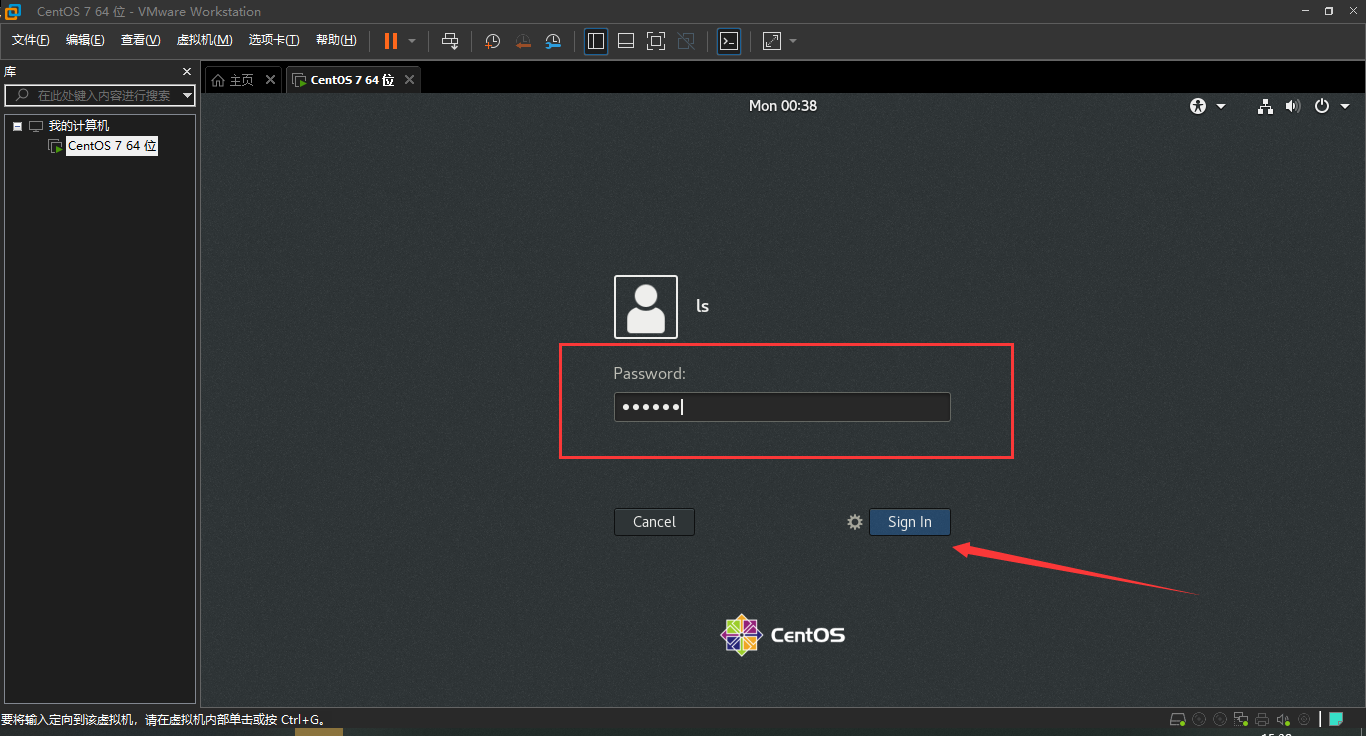Close the CentOS 7 64 位 tab

click(409, 80)
